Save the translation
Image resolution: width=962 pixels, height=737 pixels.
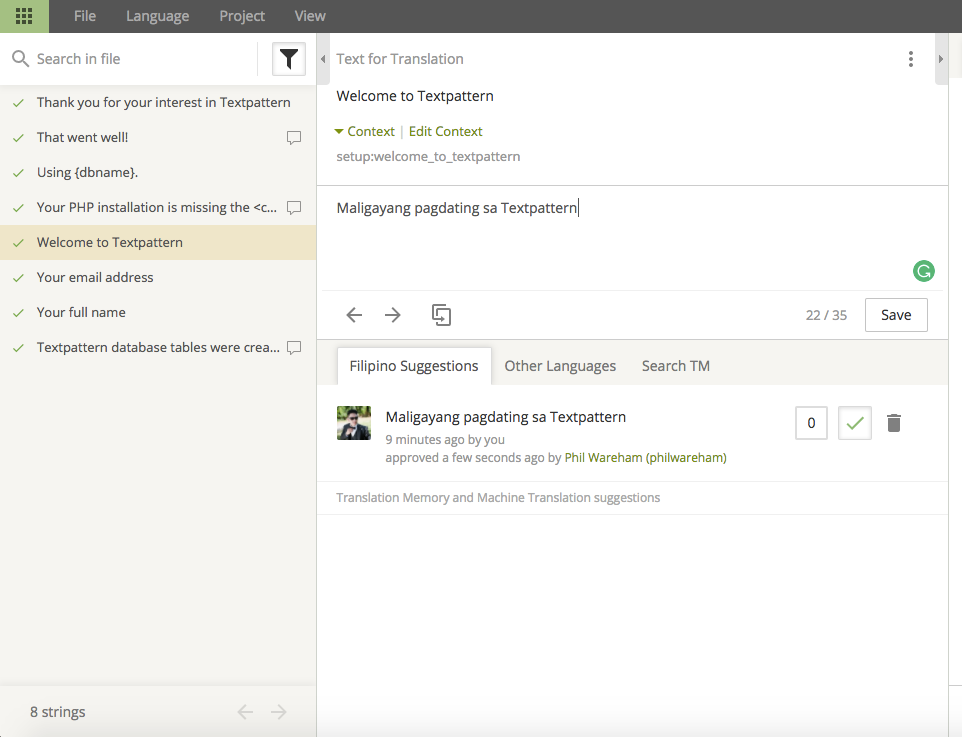[x=896, y=315]
